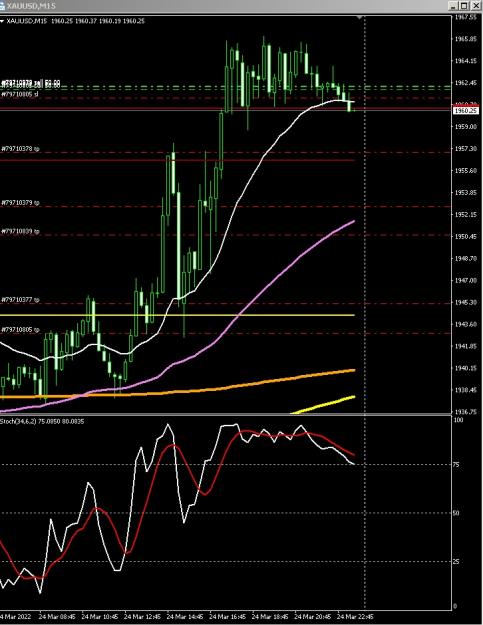Click price scale value 1952.15
The height and width of the screenshot is (625, 483).
(465, 214)
